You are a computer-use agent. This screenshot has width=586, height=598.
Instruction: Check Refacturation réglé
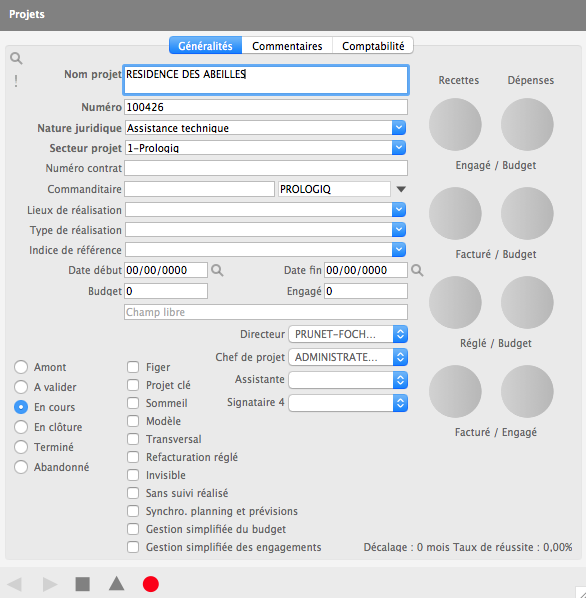pyautogui.click(x=133, y=457)
